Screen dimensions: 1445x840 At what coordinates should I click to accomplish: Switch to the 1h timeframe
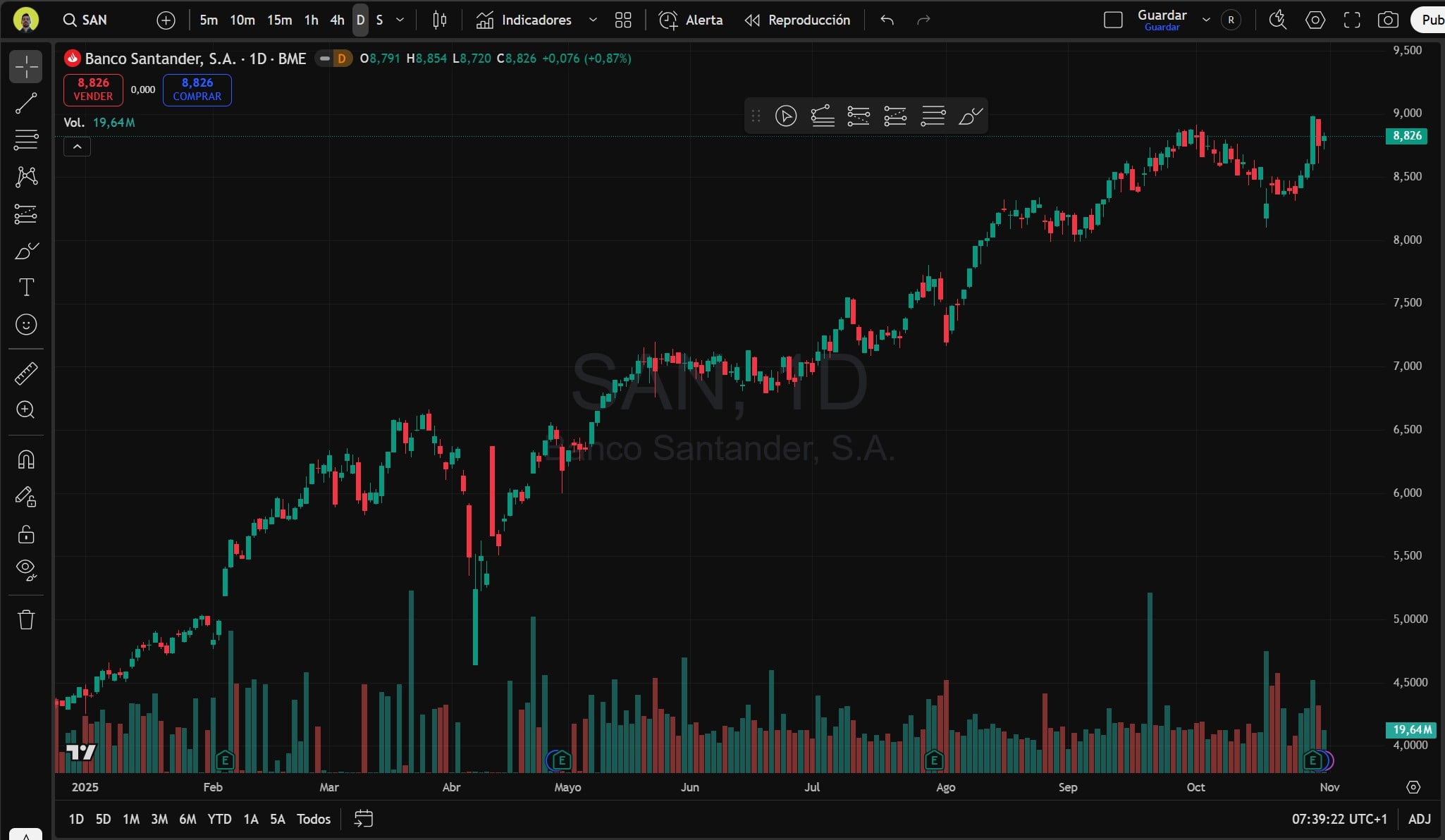click(311, 20)
